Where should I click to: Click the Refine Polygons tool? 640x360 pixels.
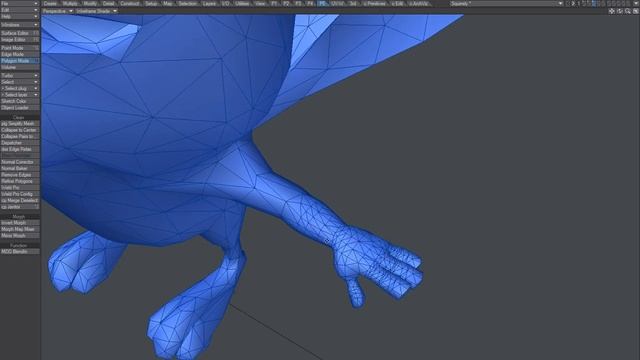tap(20, 181)
